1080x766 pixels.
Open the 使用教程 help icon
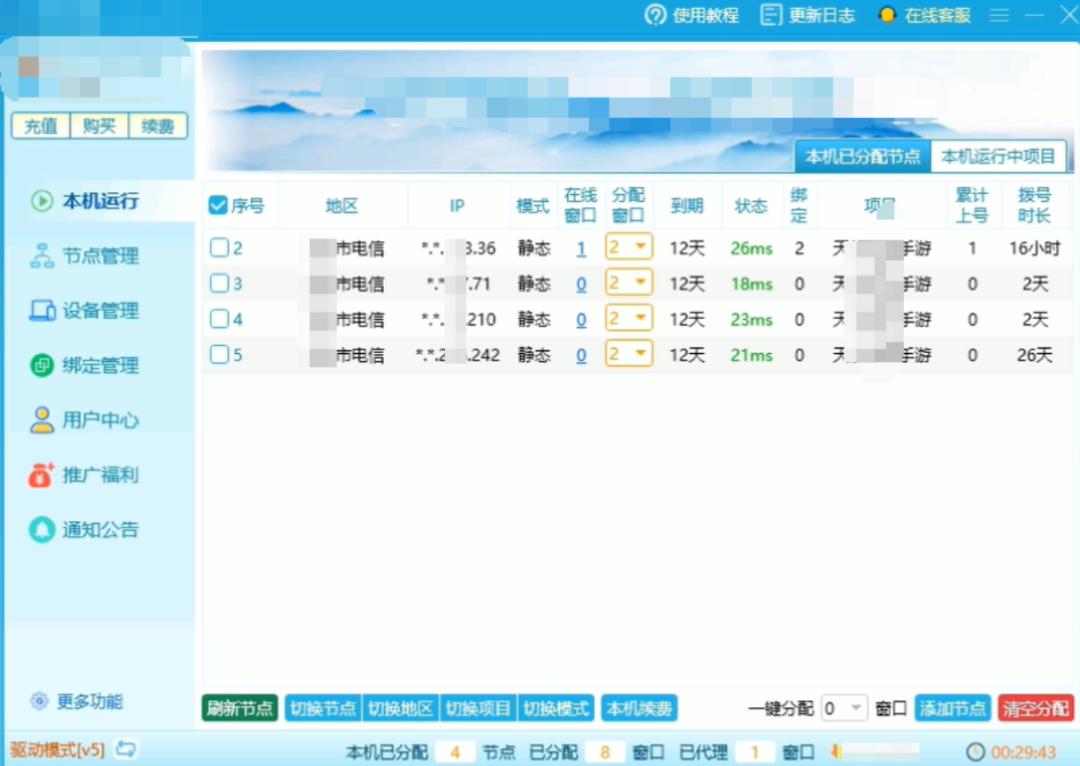pyautogui.click(x=655, y=14)
